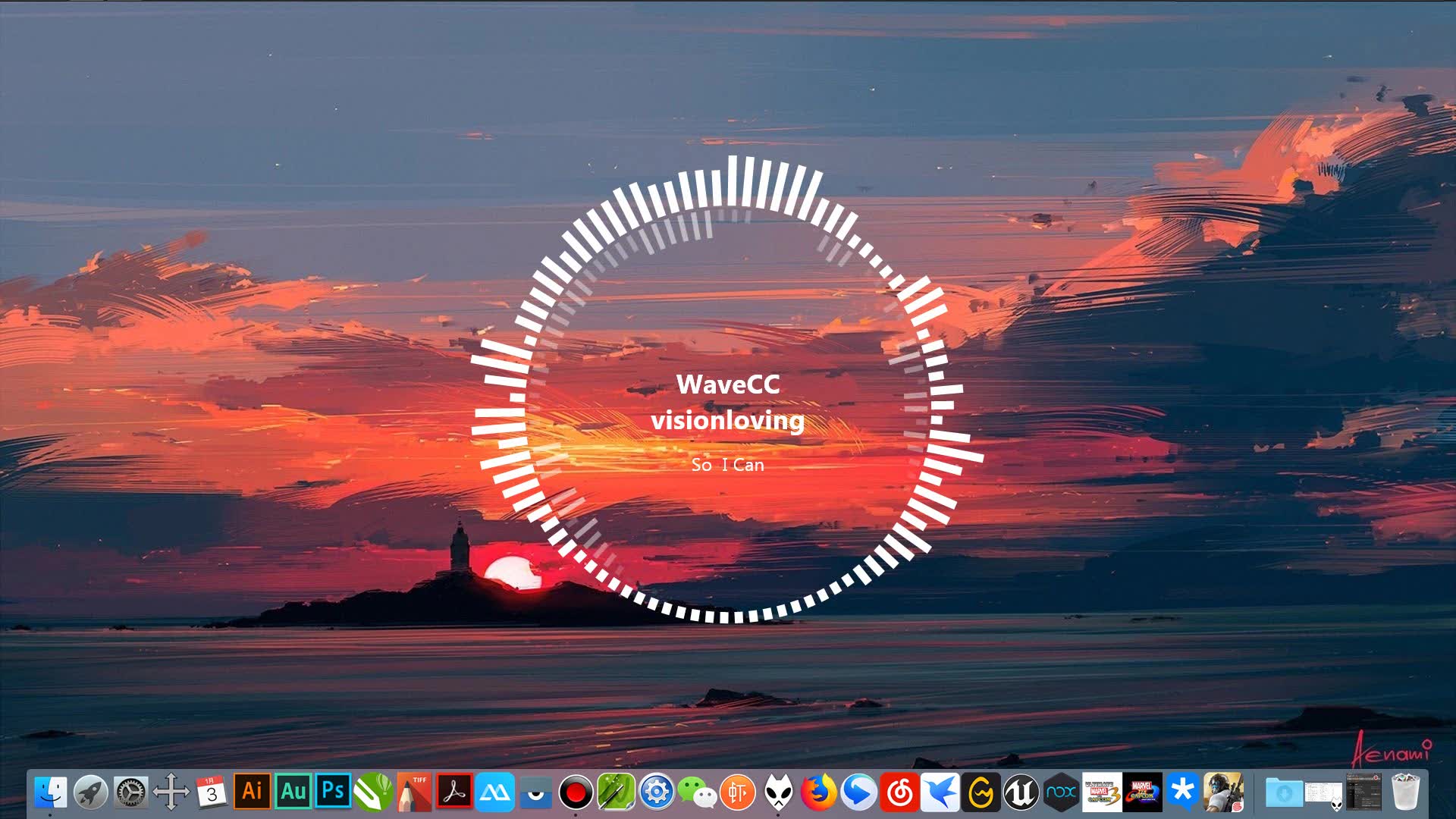Open WeChat from the dock
This screenshot has height=819, width=1456.
pyautogui.click(x=697, y=793)
